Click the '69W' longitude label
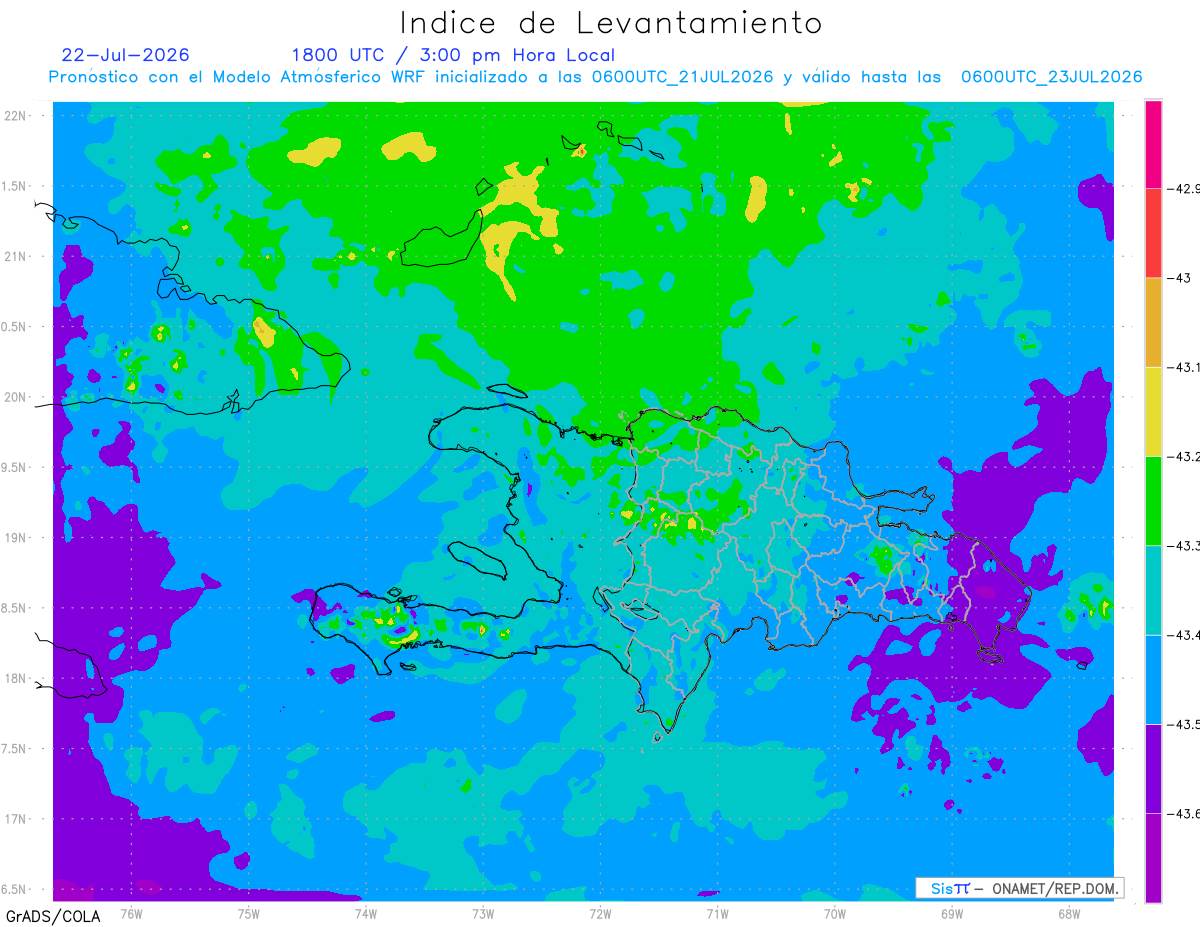Viewport: 1200px width, 927px height. pos(952,913)
